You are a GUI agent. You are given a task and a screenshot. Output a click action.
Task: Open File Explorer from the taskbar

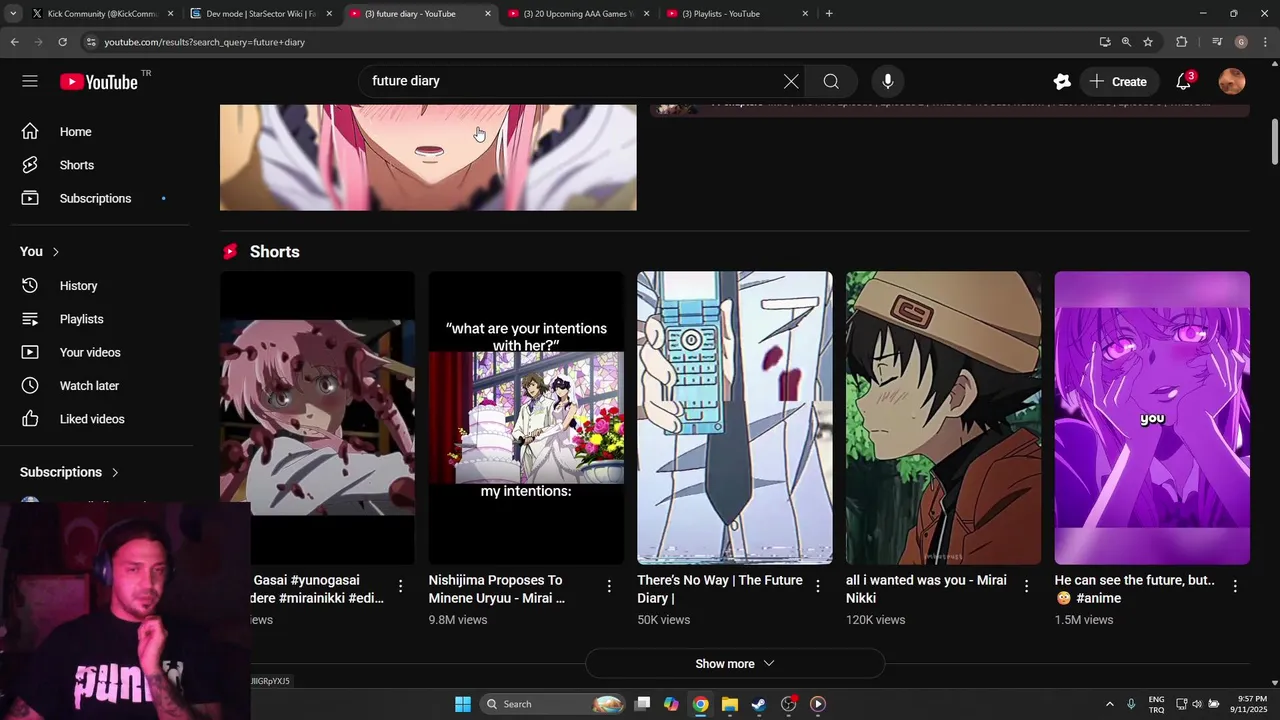click(730, 704)
